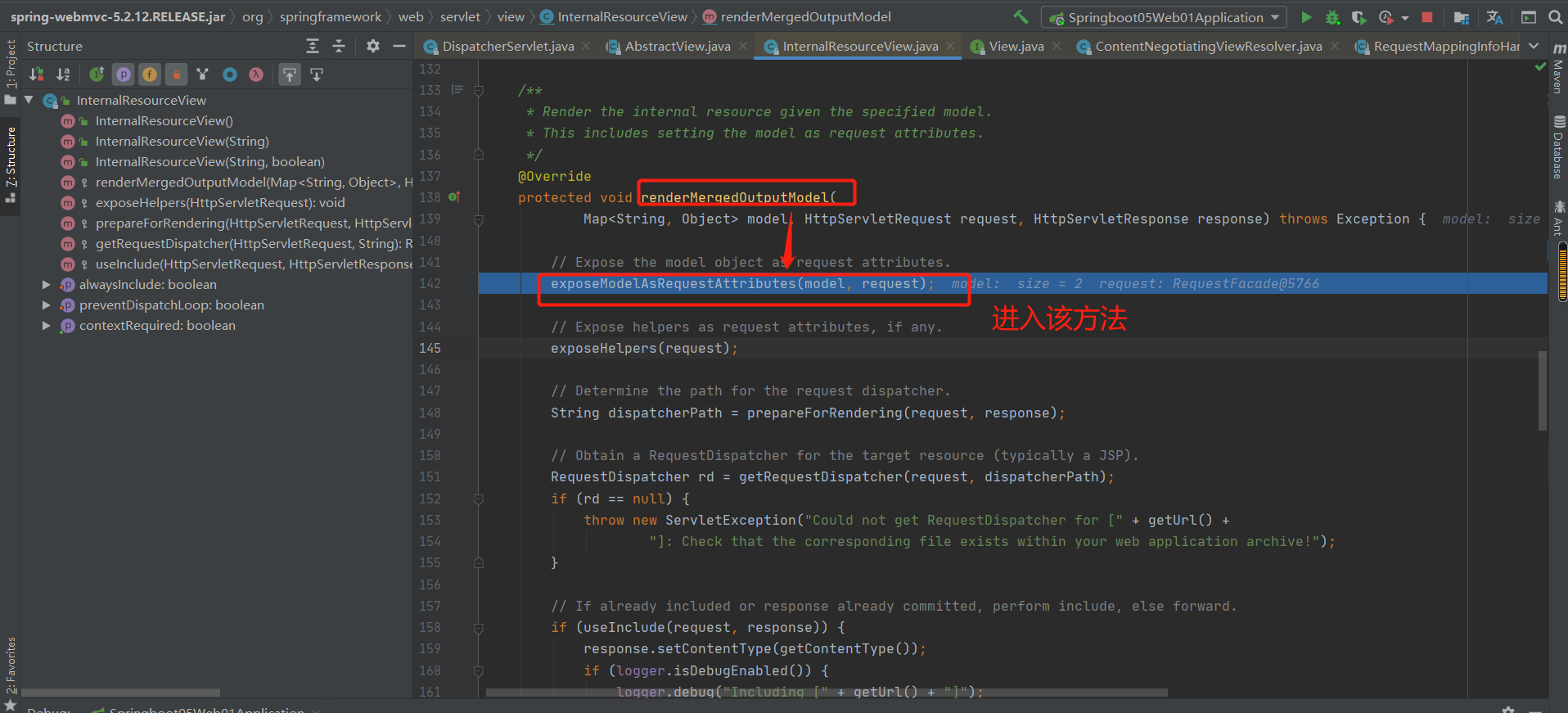Select exposeHelpers(HttpServletRequest): void in Structure
This screenshot has width=1568, height=713.
[220, 202]
